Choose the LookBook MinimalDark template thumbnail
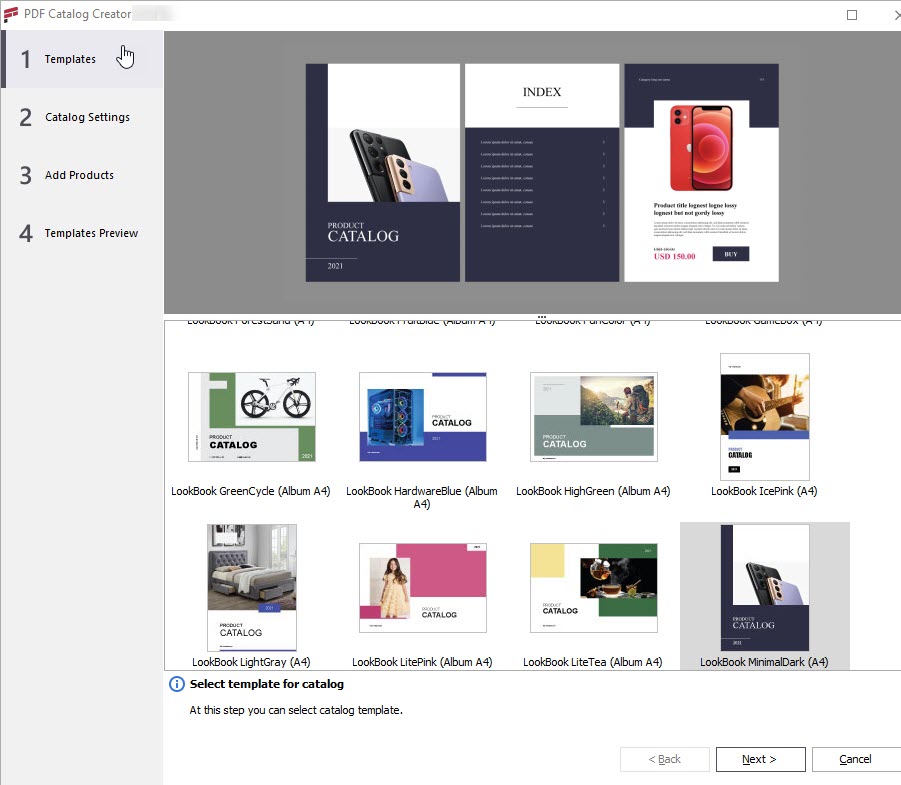901x785 pixels. pyautogui.click(x=765, y=587)
